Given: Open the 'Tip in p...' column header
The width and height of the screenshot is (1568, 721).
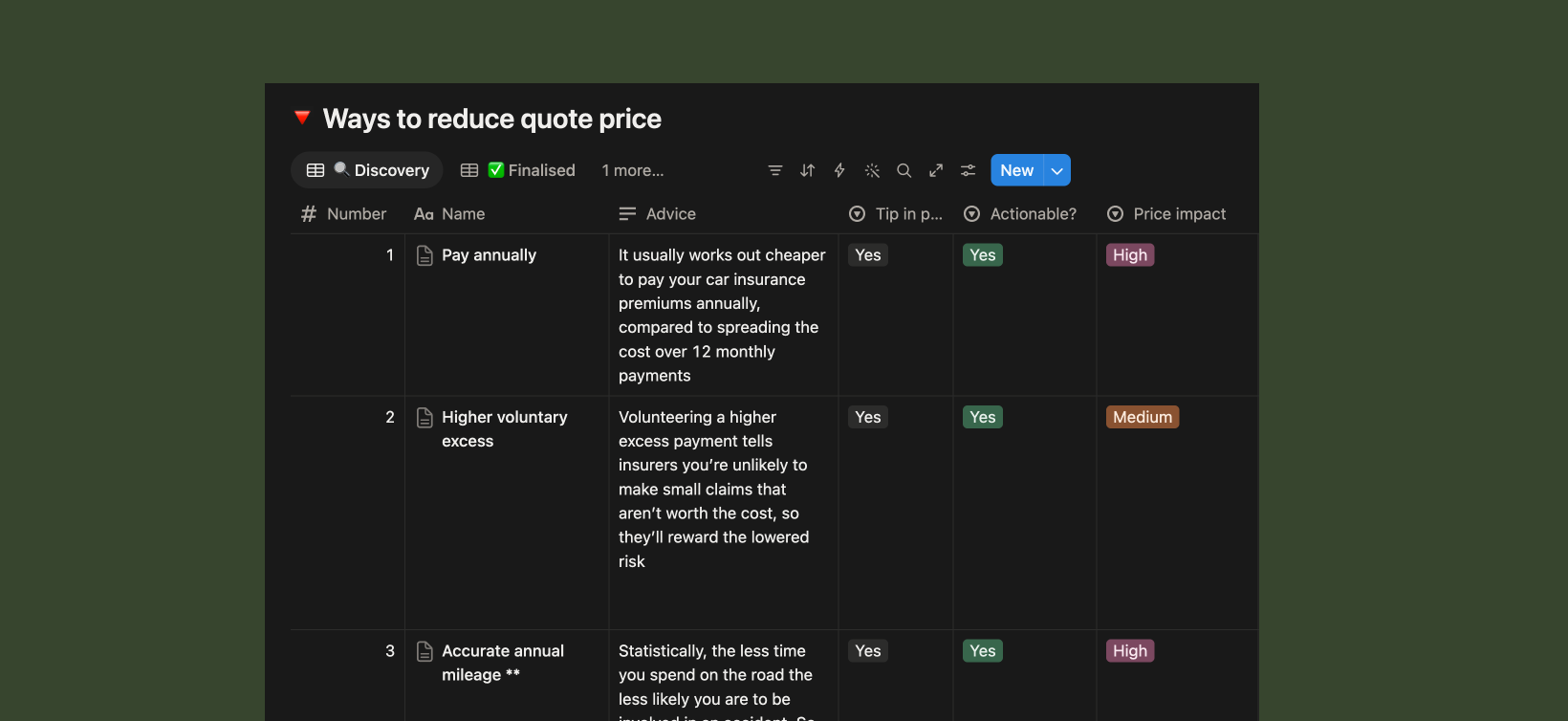Looking at the screenshot, I should tap(896, 214).
